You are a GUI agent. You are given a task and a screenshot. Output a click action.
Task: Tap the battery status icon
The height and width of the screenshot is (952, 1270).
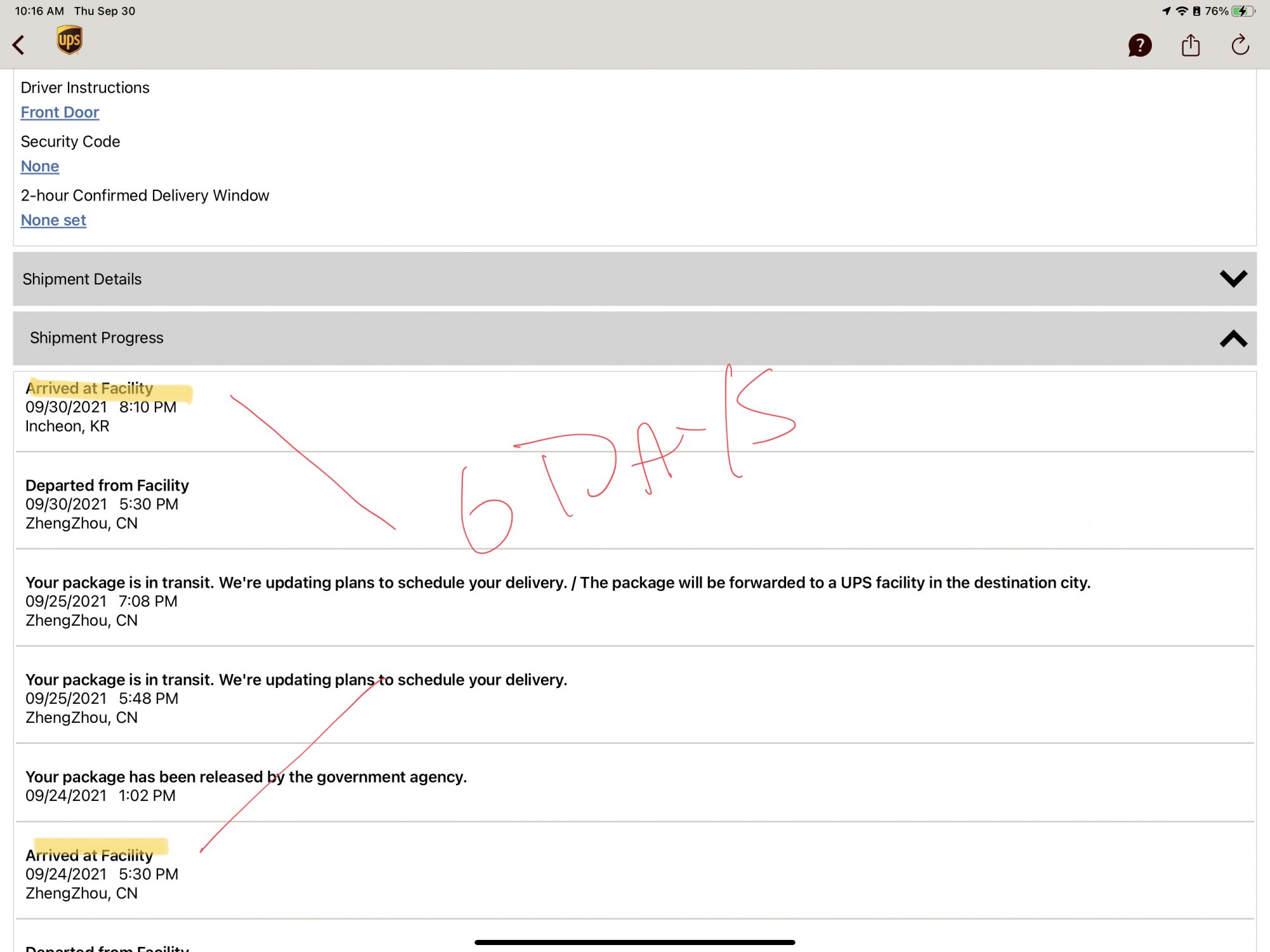(1243, 11)
